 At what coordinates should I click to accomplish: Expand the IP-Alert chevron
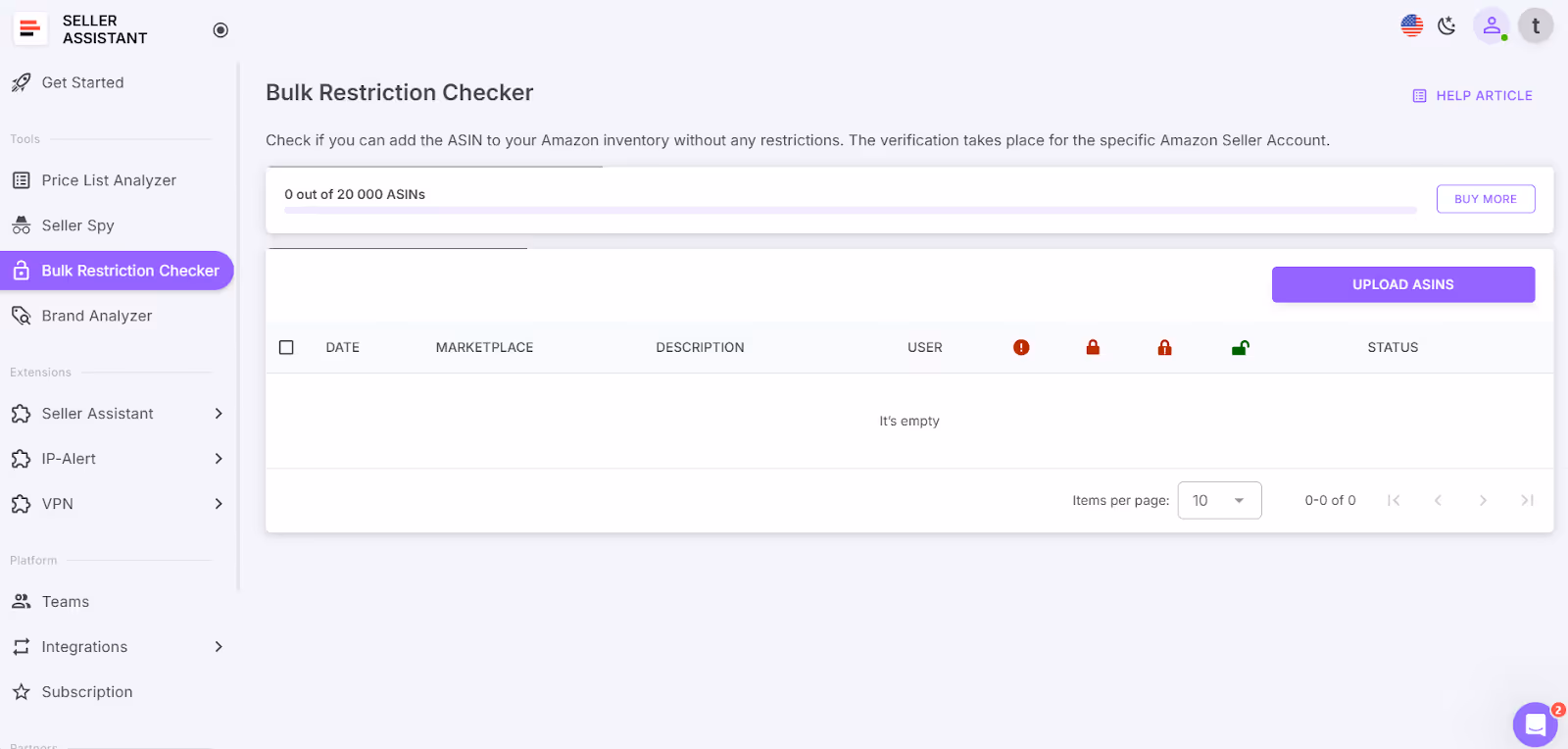pyautogui.click(x=219, y=459)
